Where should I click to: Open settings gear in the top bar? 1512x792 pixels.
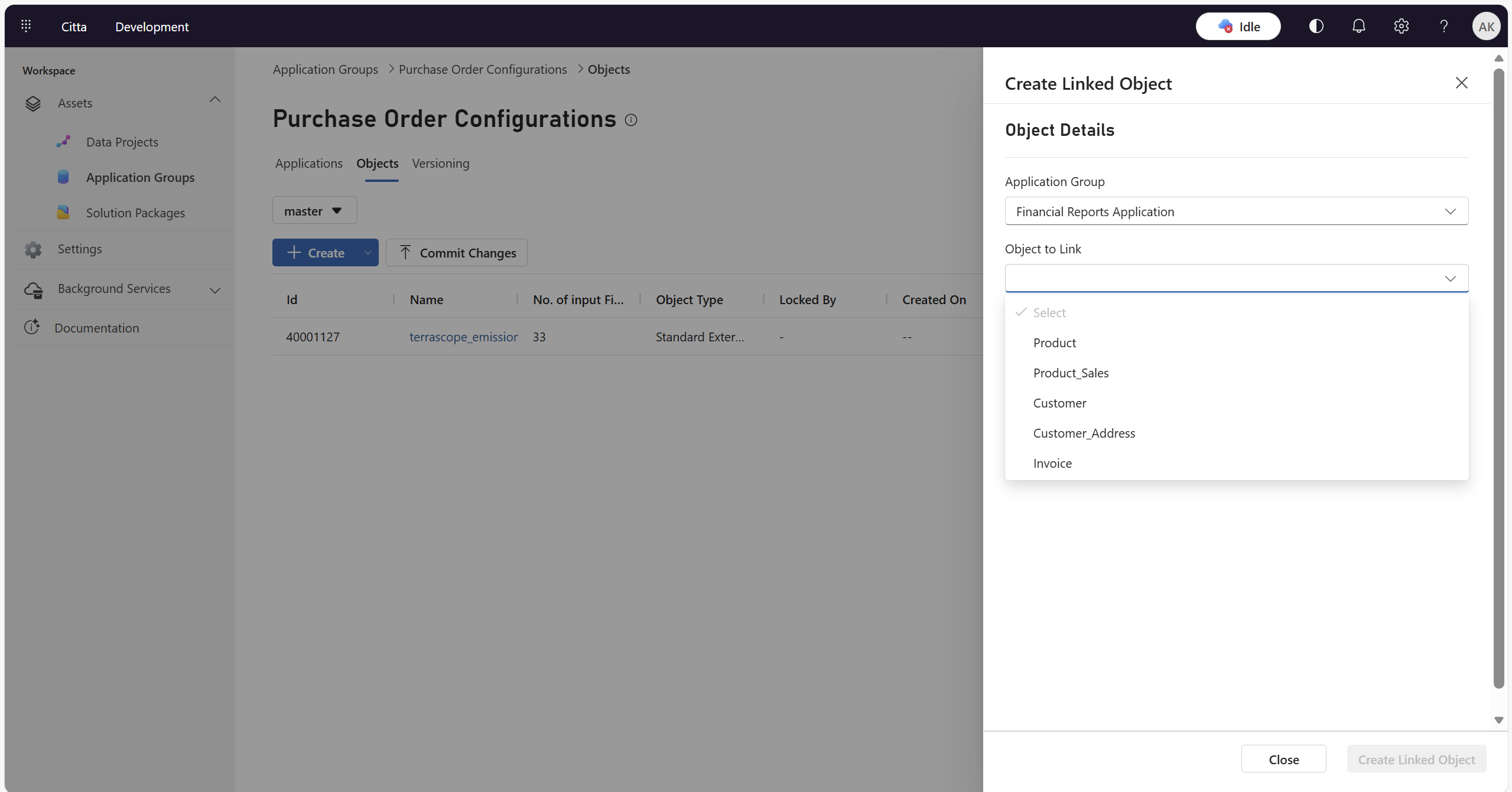click(1401, 26)
